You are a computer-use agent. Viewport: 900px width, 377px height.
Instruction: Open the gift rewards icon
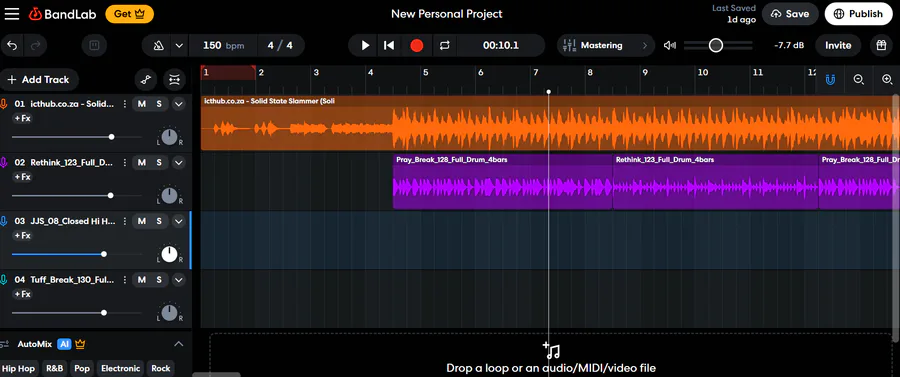point(880,45)
